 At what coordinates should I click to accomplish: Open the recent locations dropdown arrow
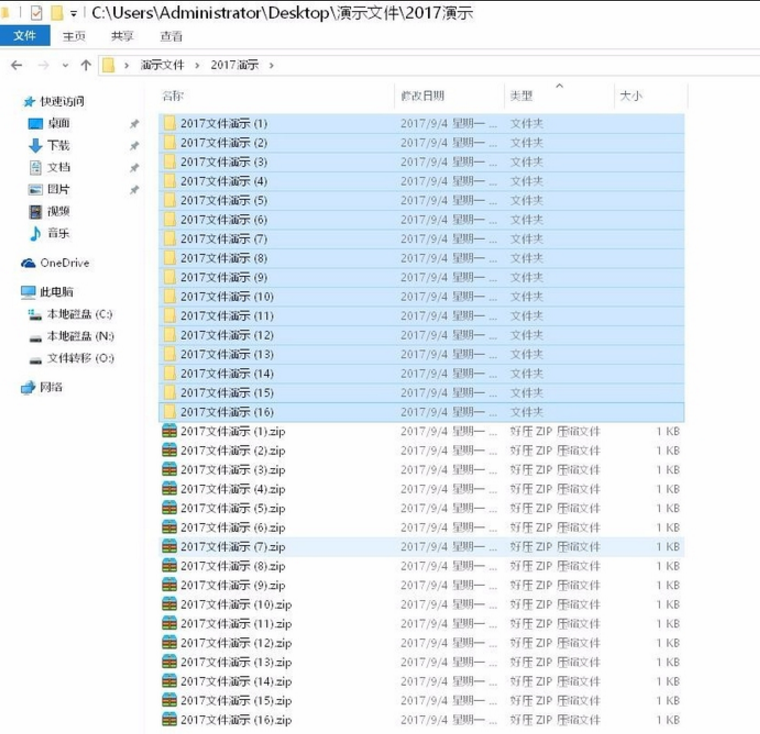(x=65, y=65)
